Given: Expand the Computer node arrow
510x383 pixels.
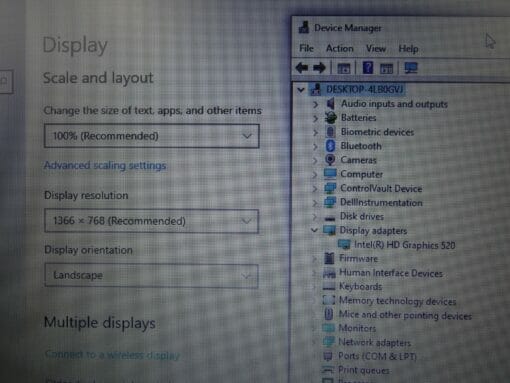Looking at the screenshot, I should coord(315,174).
